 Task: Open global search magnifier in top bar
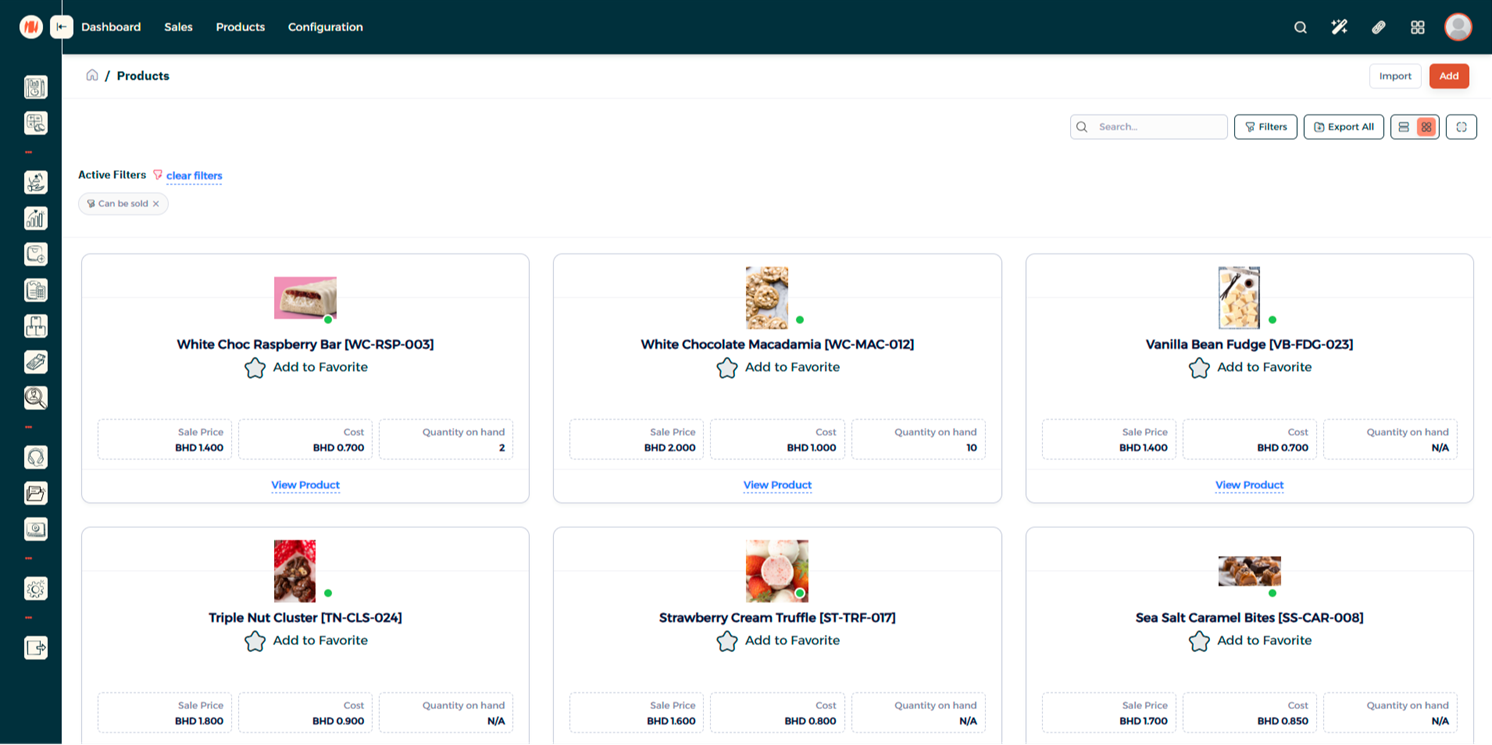(1300, 27)
